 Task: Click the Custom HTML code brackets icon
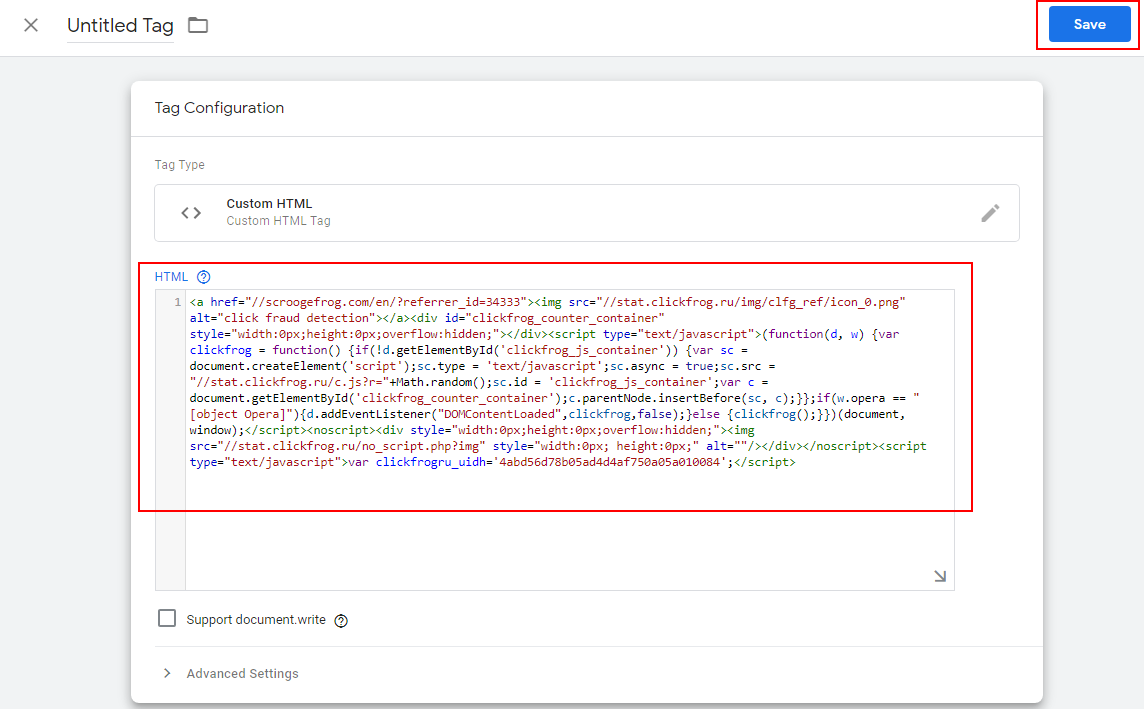click(x=191, y=212)
